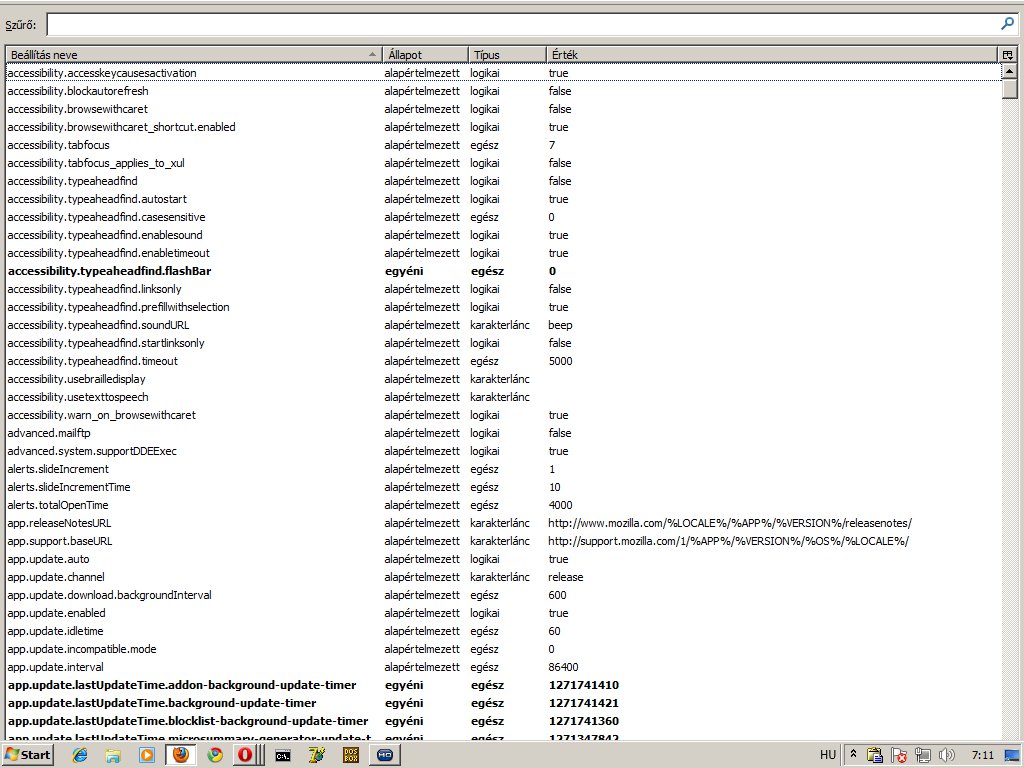Select alerts.slideIncrement preference
This screenshot has height=768, width=1024.
[503, 469]
